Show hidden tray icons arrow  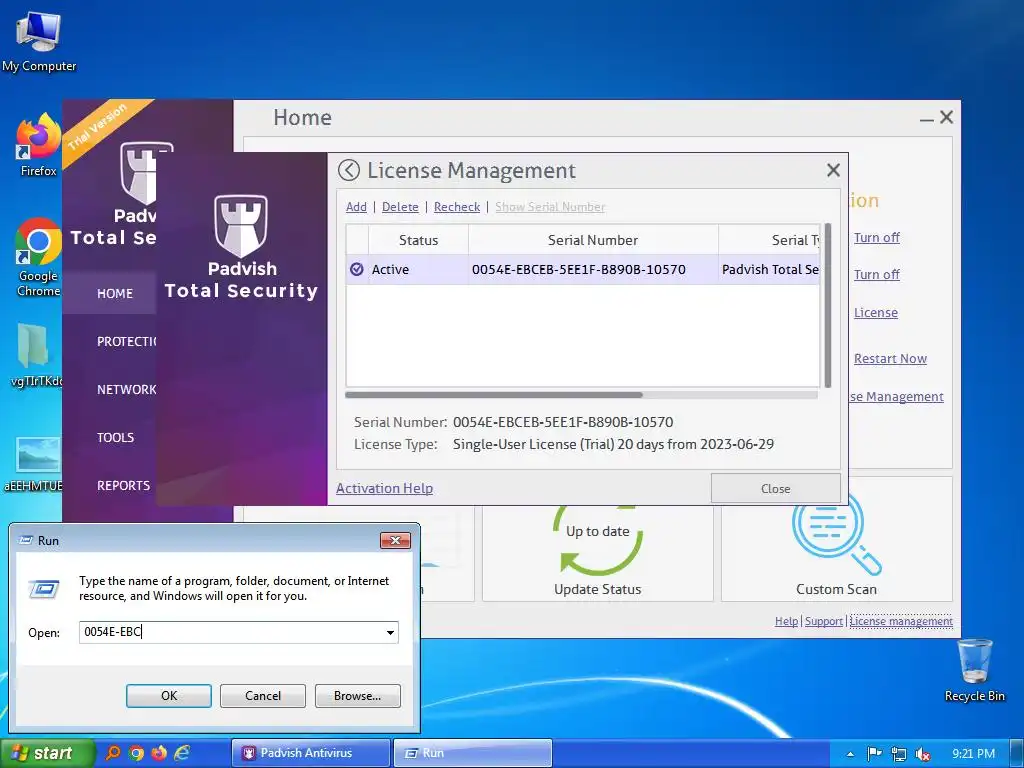[850, 754]
